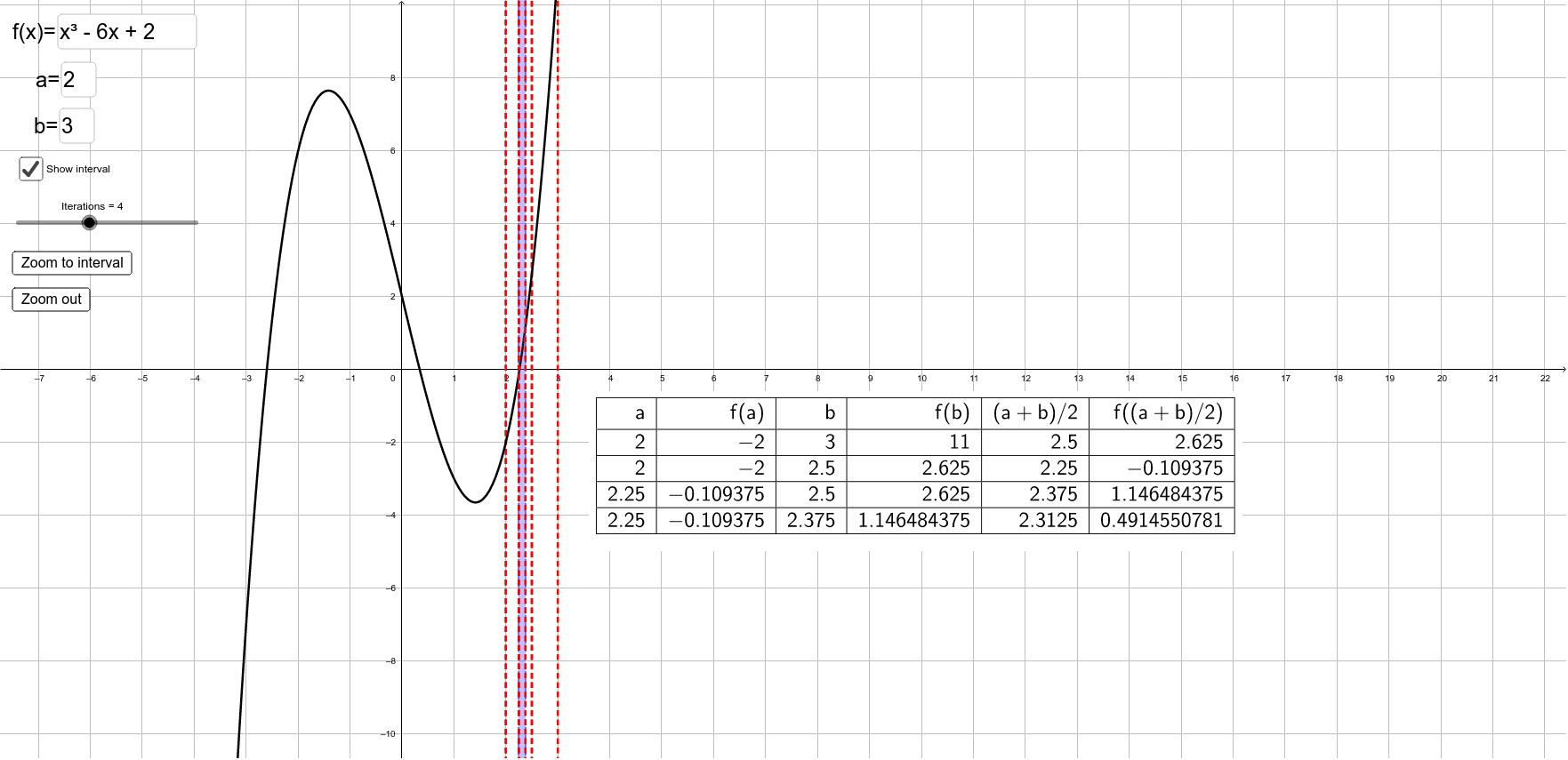Click the Iterations = 4 label

92,206
